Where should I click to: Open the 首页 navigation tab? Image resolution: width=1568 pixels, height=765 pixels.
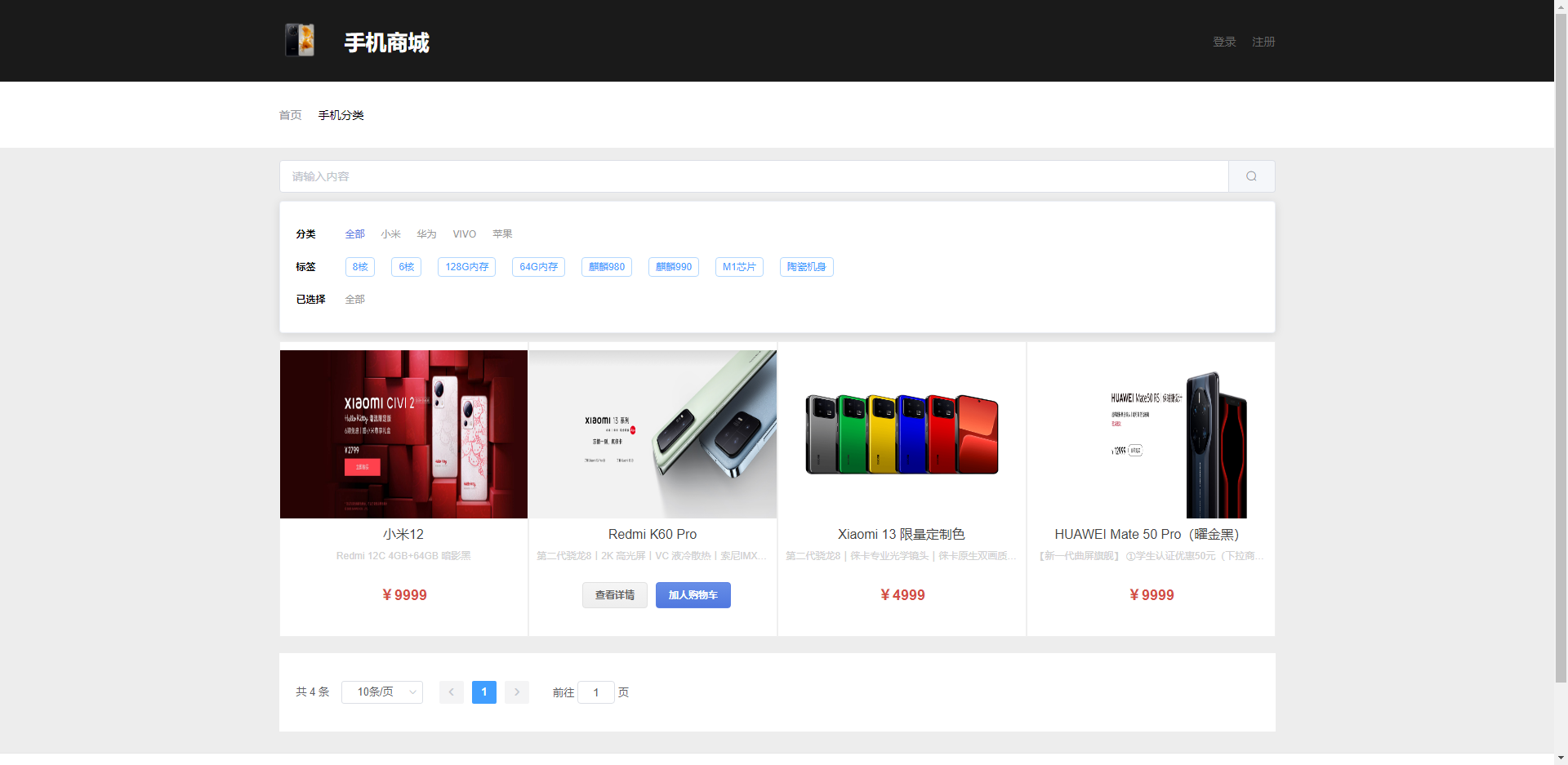tap(290, 115)
